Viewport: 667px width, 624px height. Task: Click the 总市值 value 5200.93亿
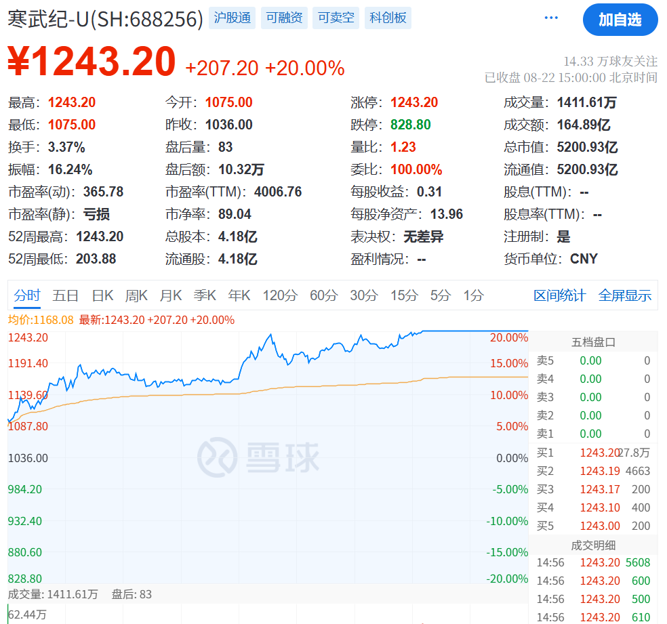[587, 147]
